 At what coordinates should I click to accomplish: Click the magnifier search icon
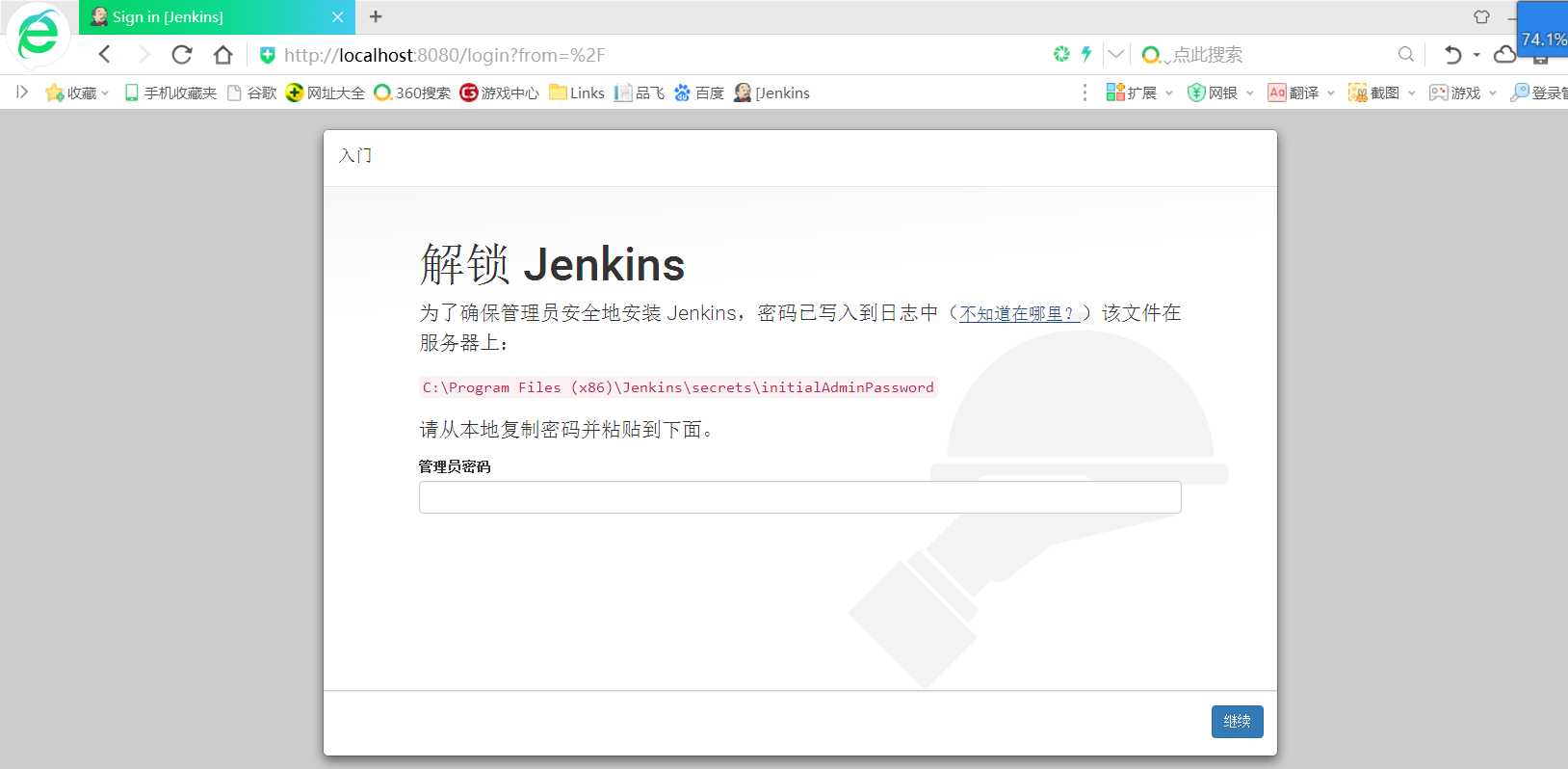(1406, 55)
